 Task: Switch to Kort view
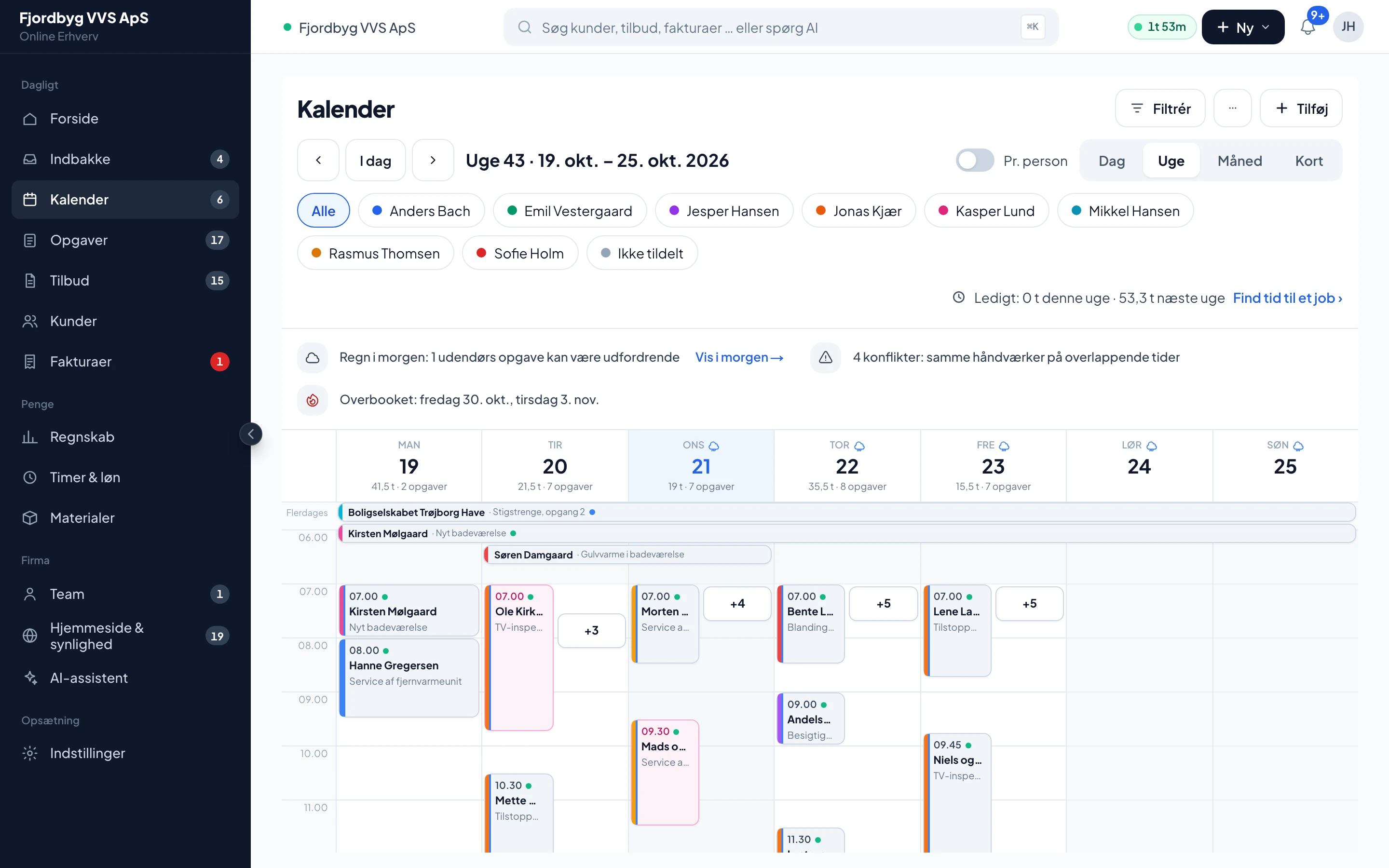tap(1308, 161)
